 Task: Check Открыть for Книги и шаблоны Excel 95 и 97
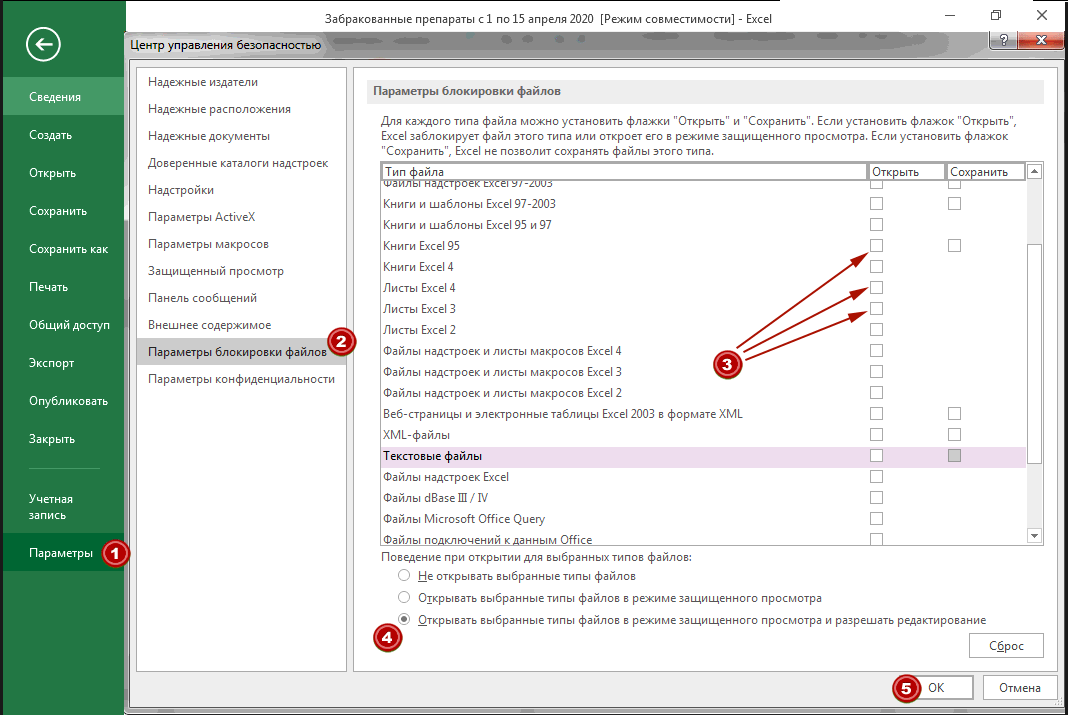[x=877, y=225]
